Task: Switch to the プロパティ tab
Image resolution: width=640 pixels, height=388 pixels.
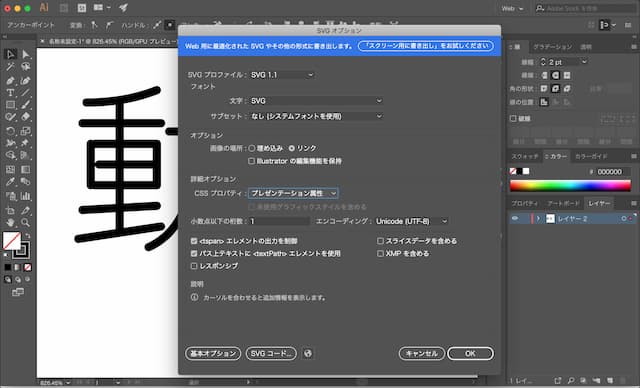Action: click(524, 203)
